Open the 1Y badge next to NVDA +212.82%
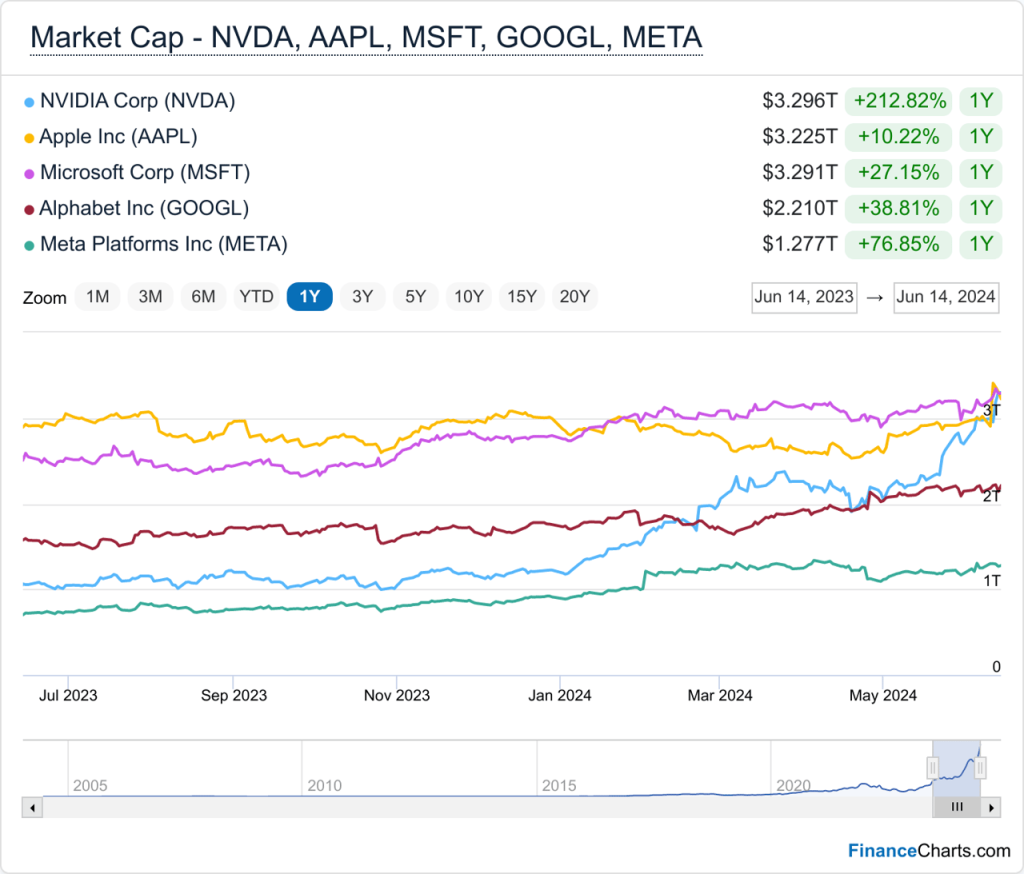 (x=980, y=101)
